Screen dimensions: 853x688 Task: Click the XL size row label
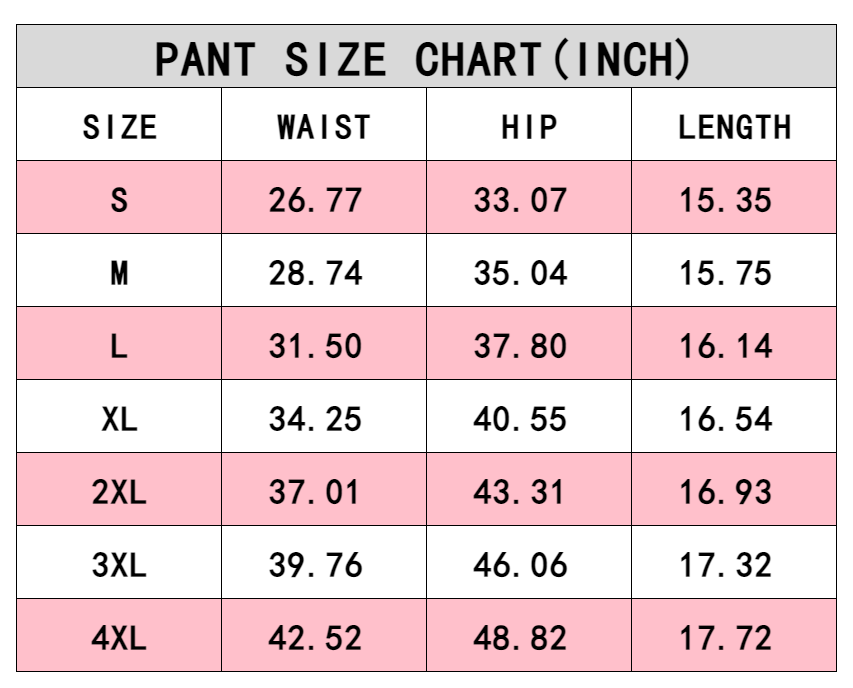click(119, 419)
